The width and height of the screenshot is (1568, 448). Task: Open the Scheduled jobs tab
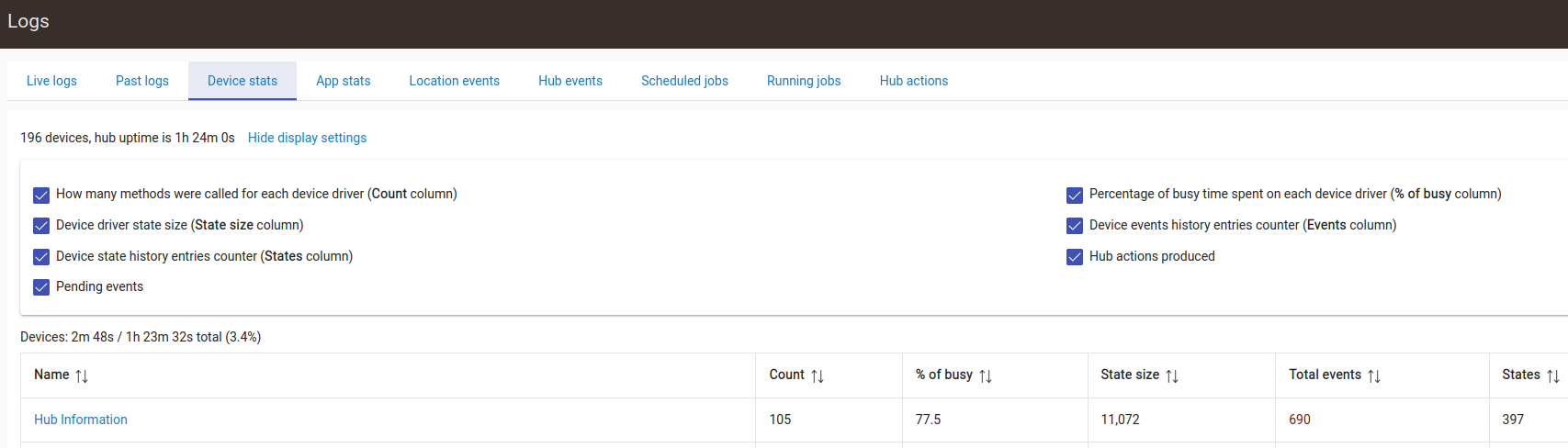click(684, 81)
